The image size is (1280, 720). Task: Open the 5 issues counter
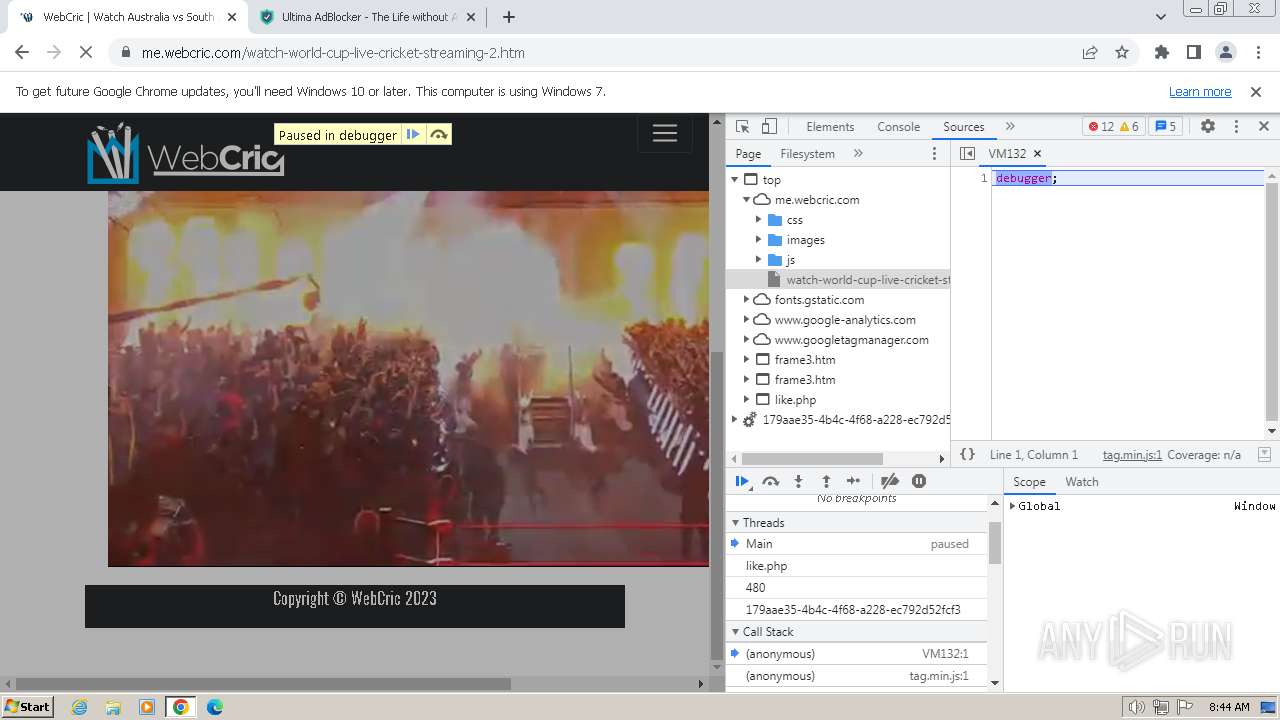click(x=1165, y=126)
